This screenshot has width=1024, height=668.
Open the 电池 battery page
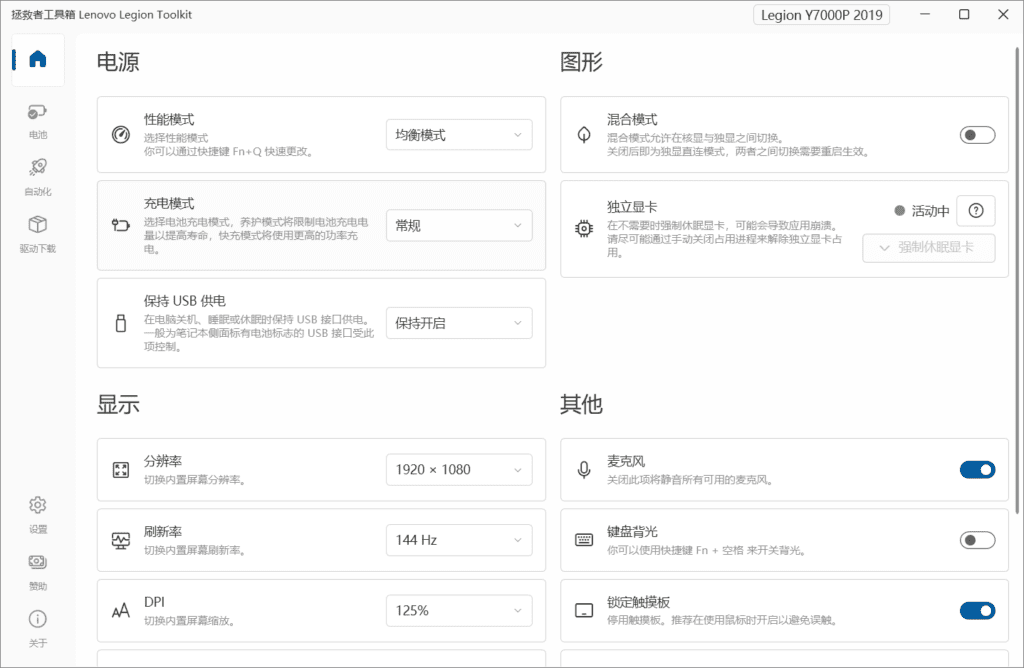[x=38, y=121]
